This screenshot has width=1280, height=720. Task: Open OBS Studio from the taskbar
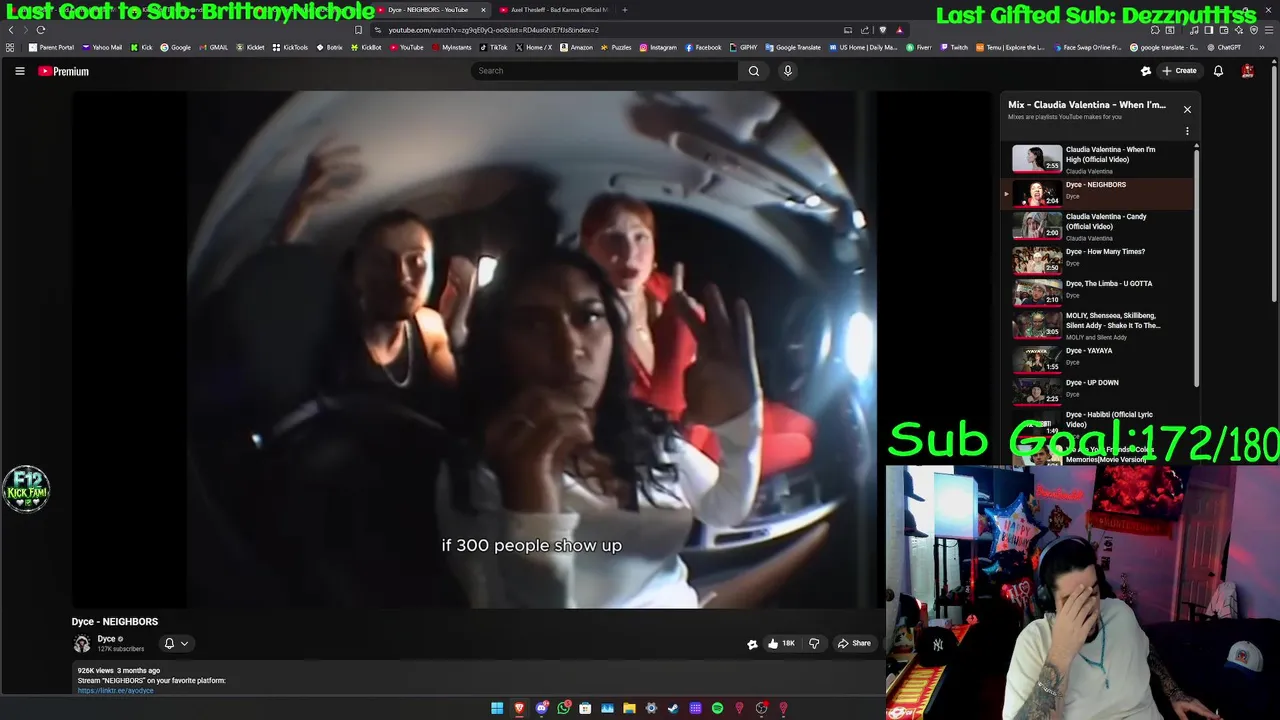761,708
